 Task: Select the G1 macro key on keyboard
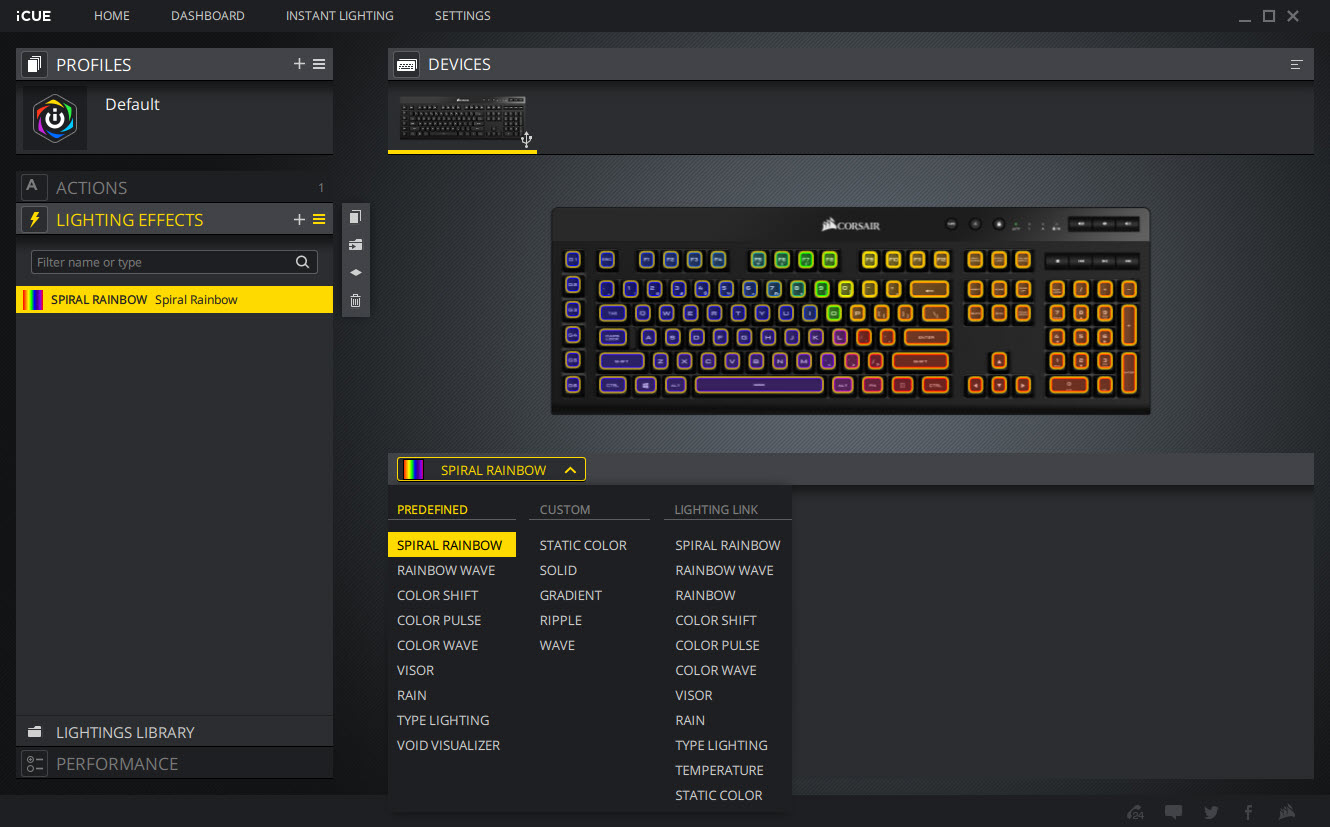point(573,259)
